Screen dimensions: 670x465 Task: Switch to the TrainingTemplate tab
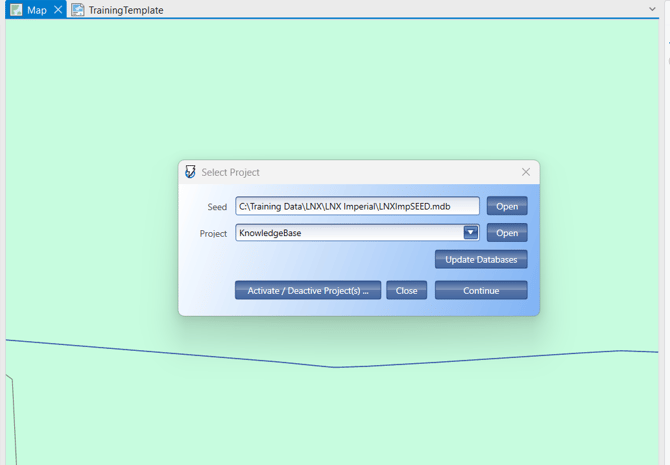[x=125, y=10]
